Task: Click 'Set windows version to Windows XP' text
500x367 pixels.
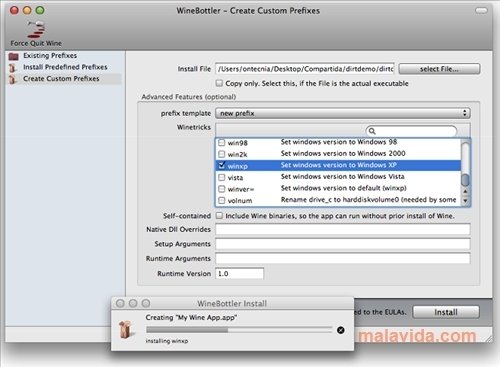Action: 339,165
